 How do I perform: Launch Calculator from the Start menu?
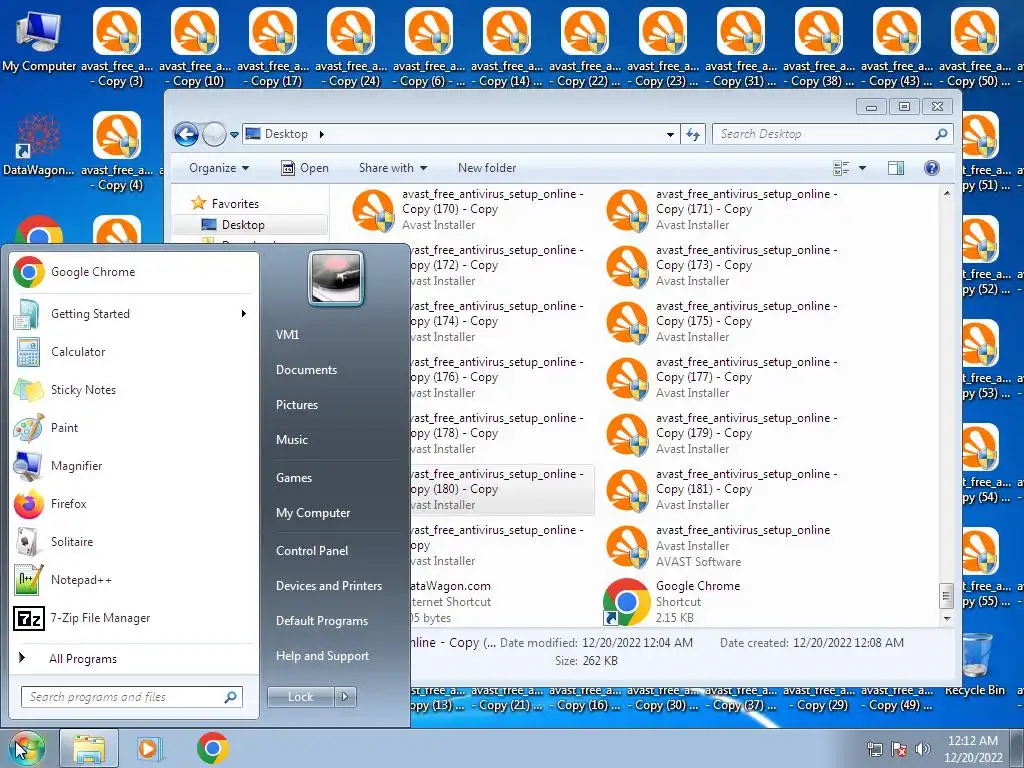[x=133, y=352]
